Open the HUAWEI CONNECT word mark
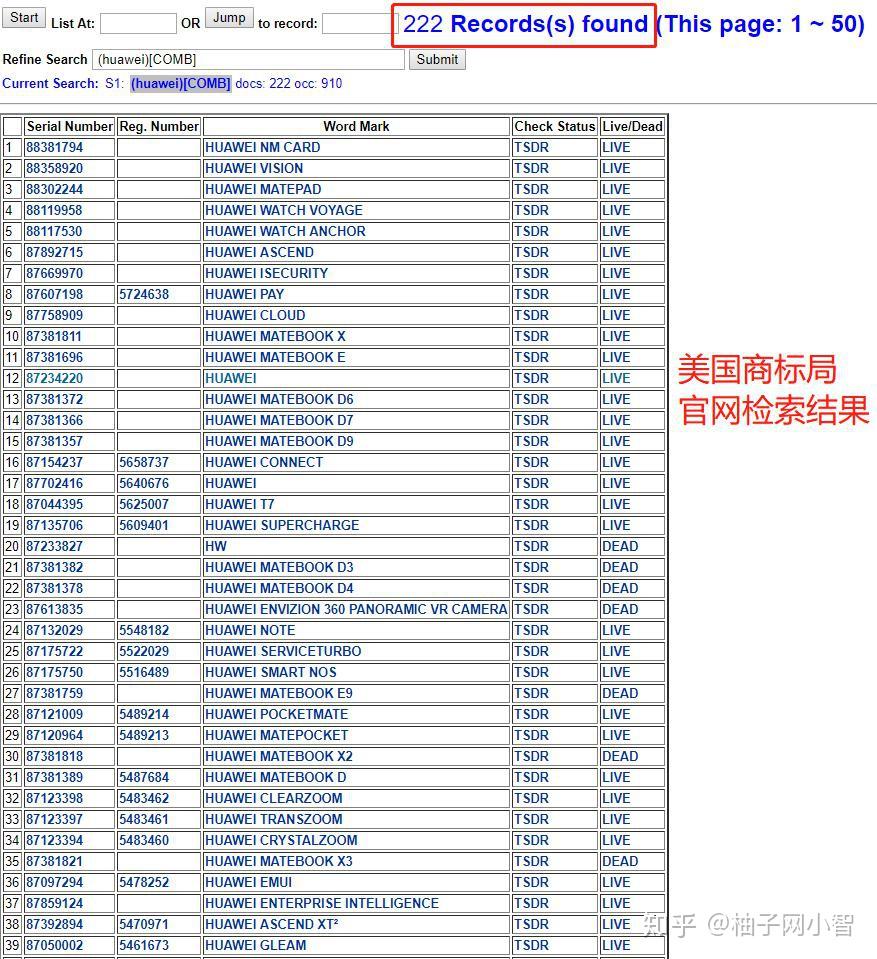 coord(264,462)
